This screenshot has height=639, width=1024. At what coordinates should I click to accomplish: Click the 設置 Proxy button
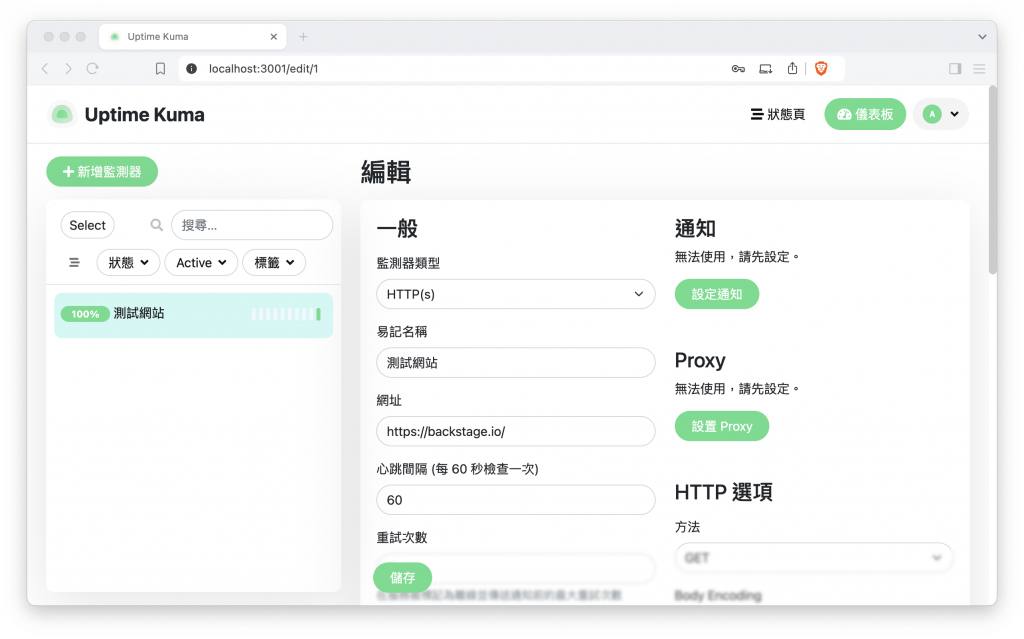722,426
